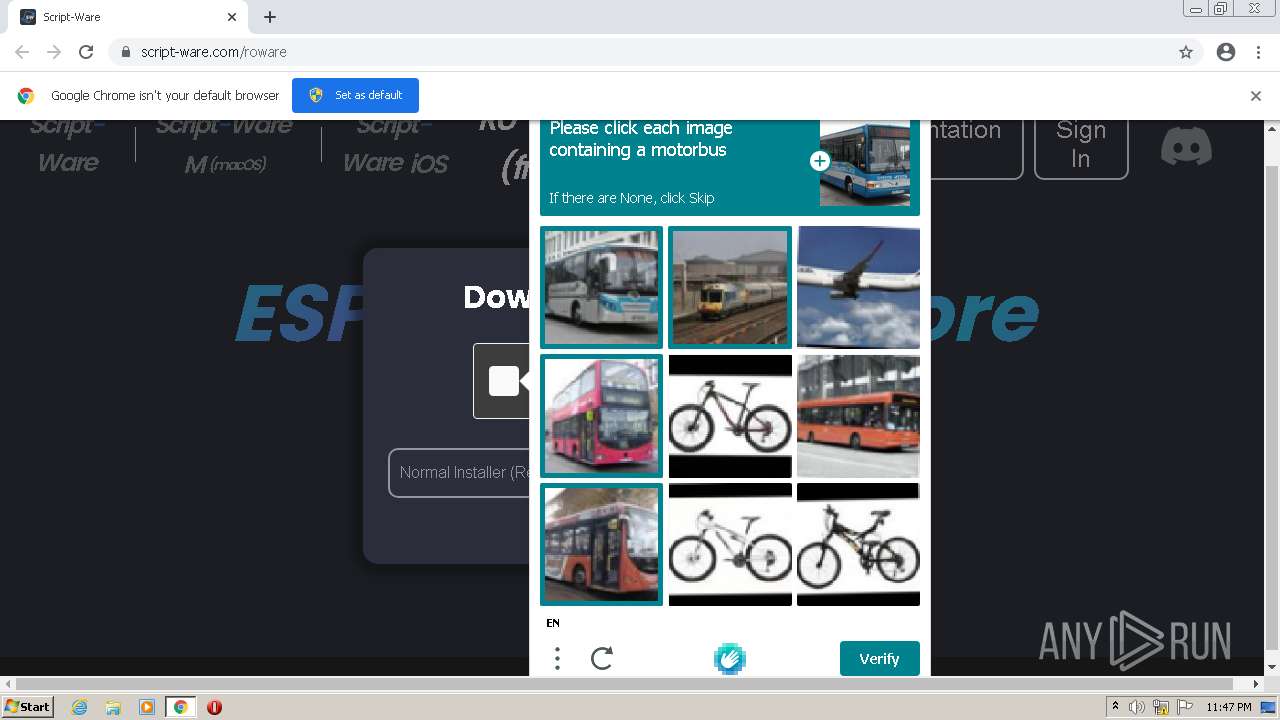This screenshot has height=720, width=1280.
Task: Click the Sign In button
Action: (1081, 145)
